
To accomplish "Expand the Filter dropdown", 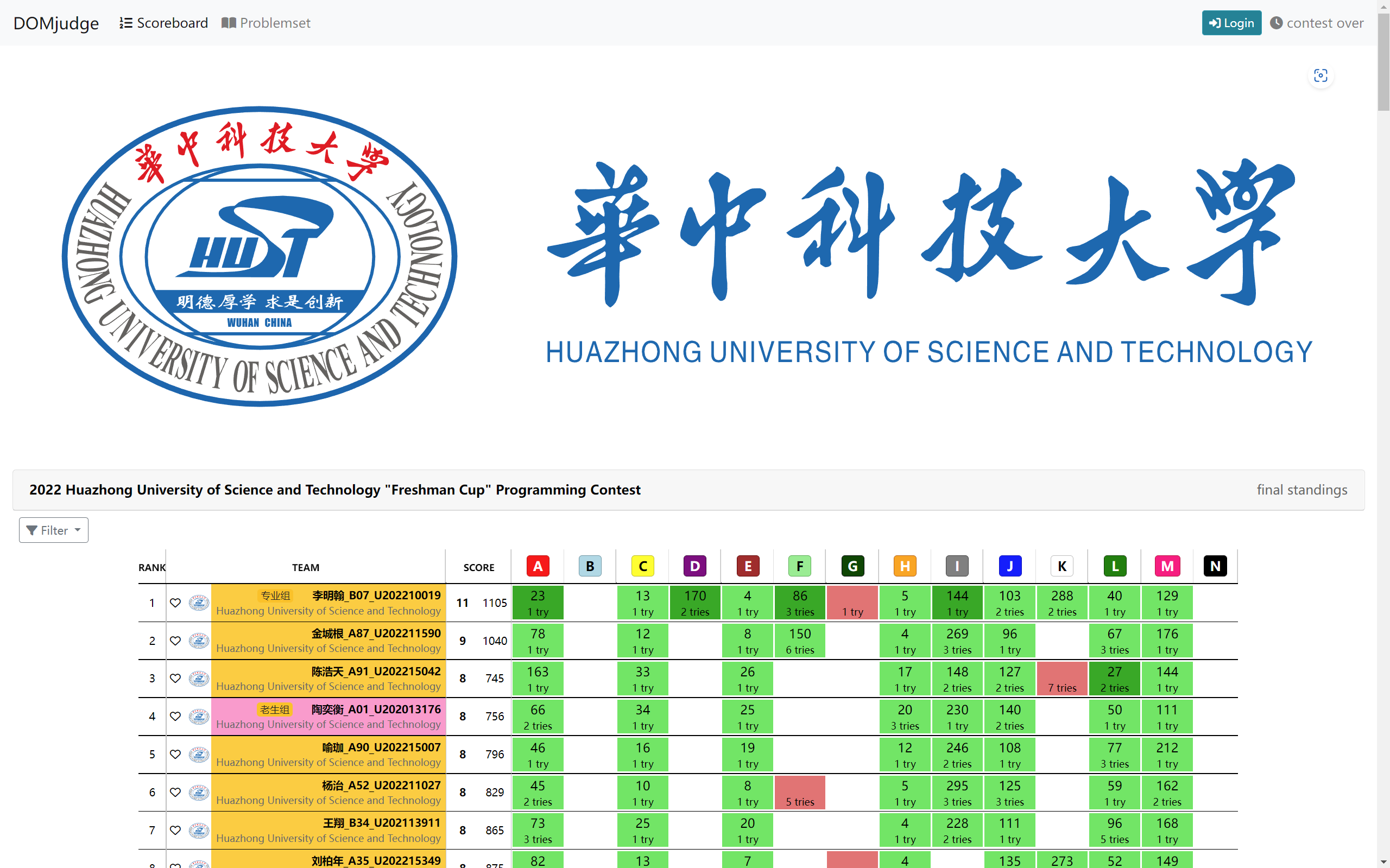I will [x=53, y=530].
